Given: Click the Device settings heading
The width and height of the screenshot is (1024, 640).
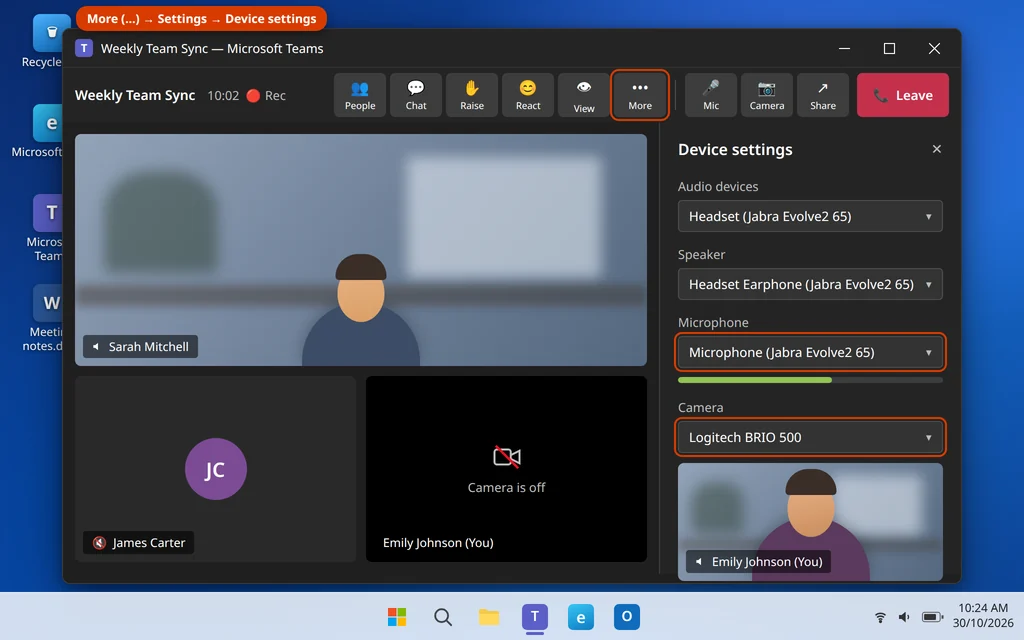Looking at the screenshot, I should 735,150.
